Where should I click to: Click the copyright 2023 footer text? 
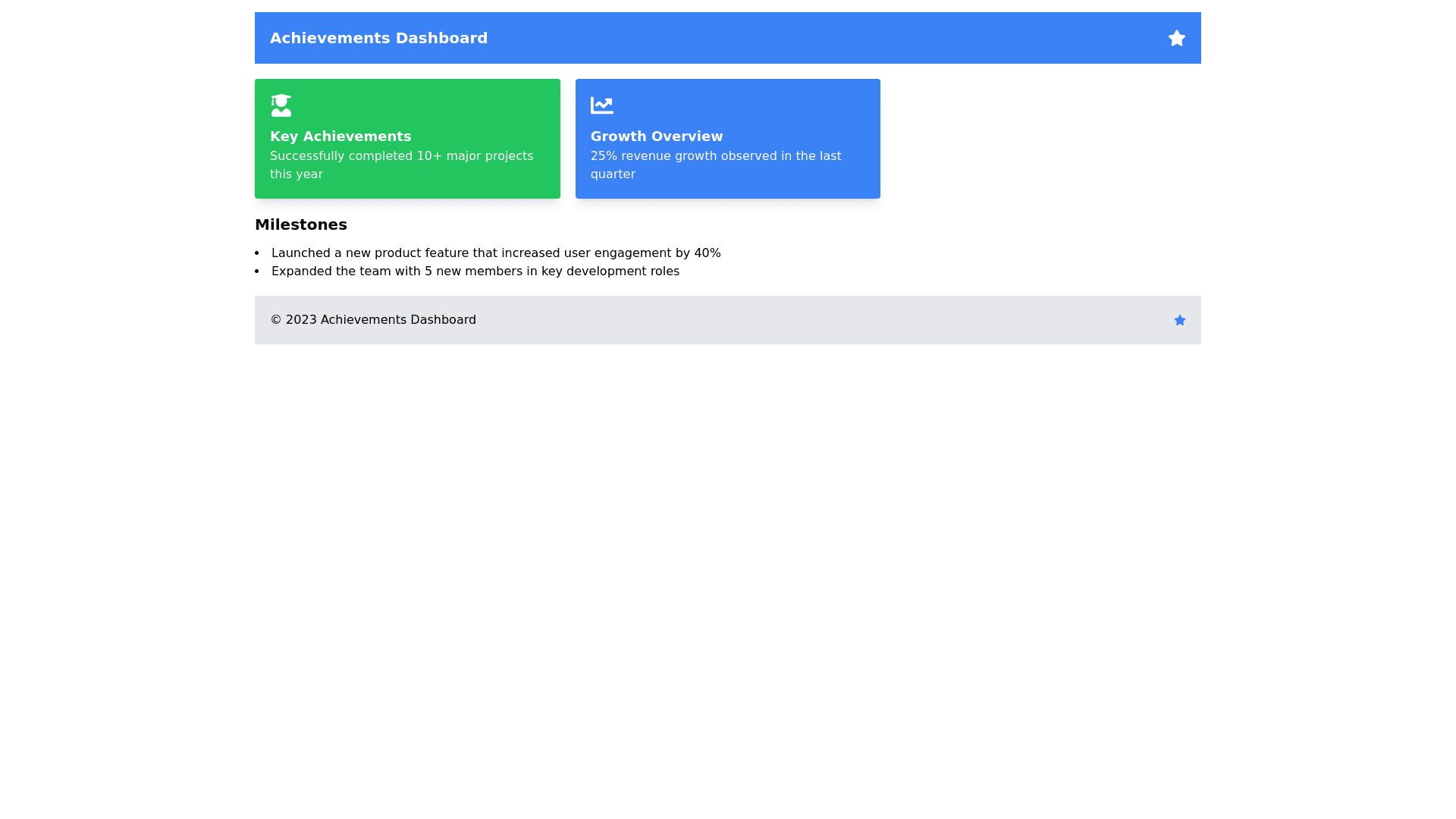point(373,319)
